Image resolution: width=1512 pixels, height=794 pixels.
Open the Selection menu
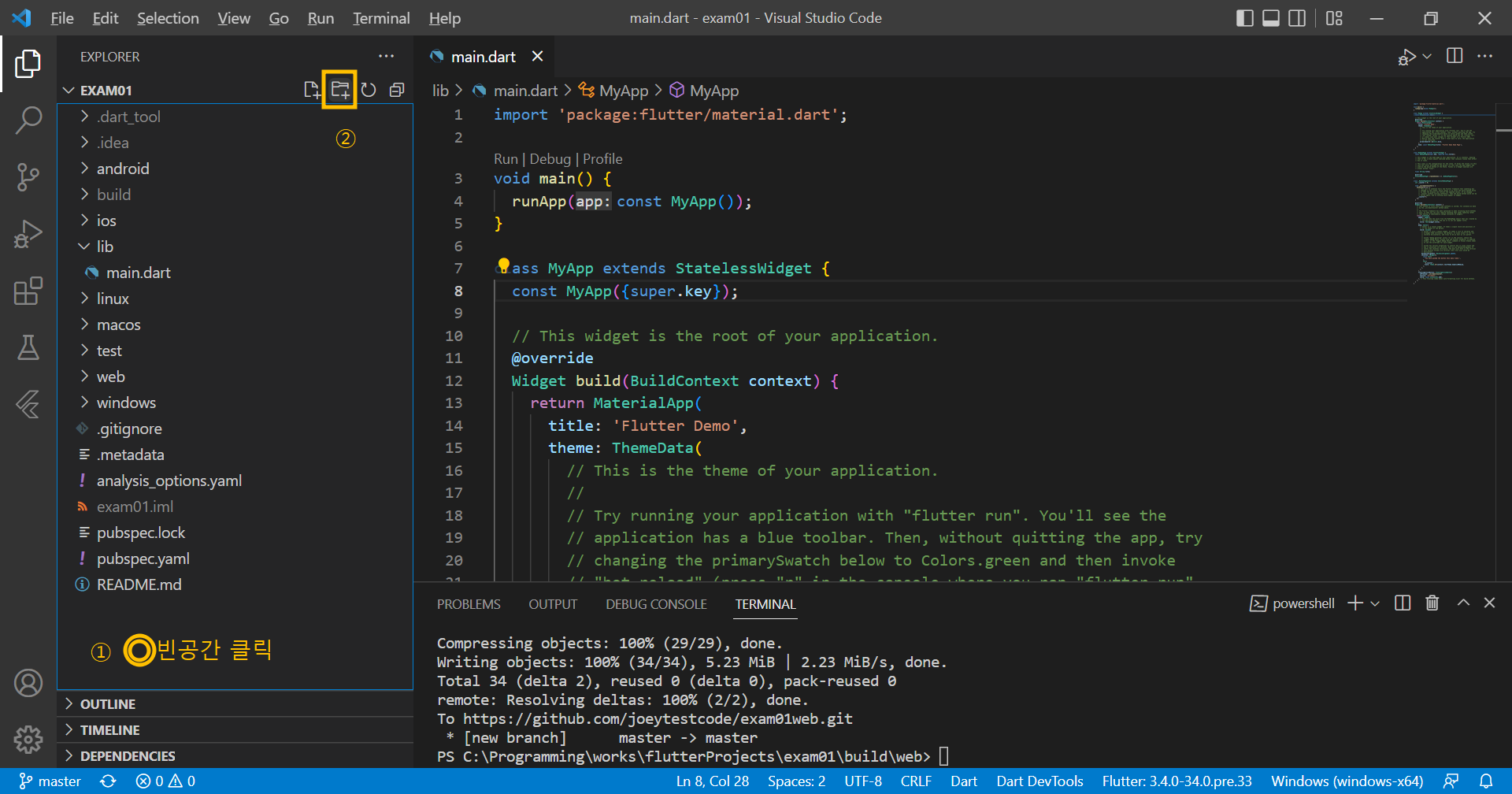click(x=168, y=18)
